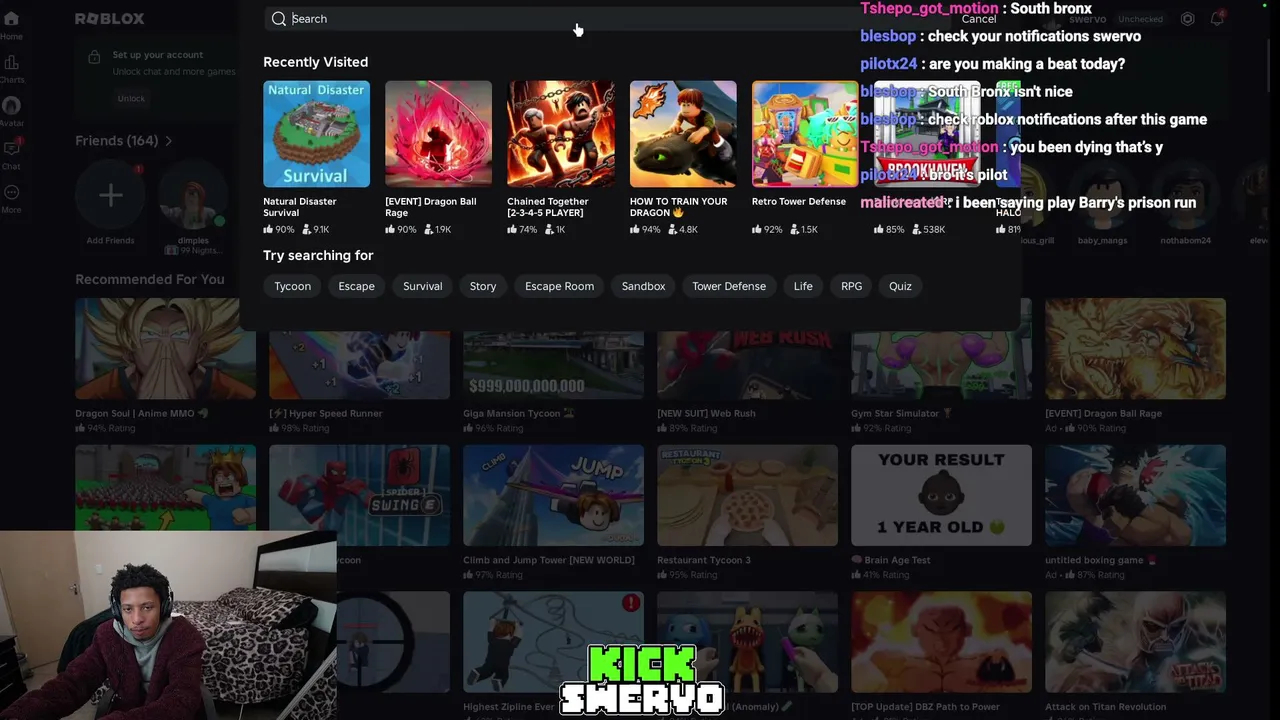Click the Restaurant Tycoon 3 title link
Image resolution: width=1280 pixels, height=720 pixels.
tap(704, 560)
